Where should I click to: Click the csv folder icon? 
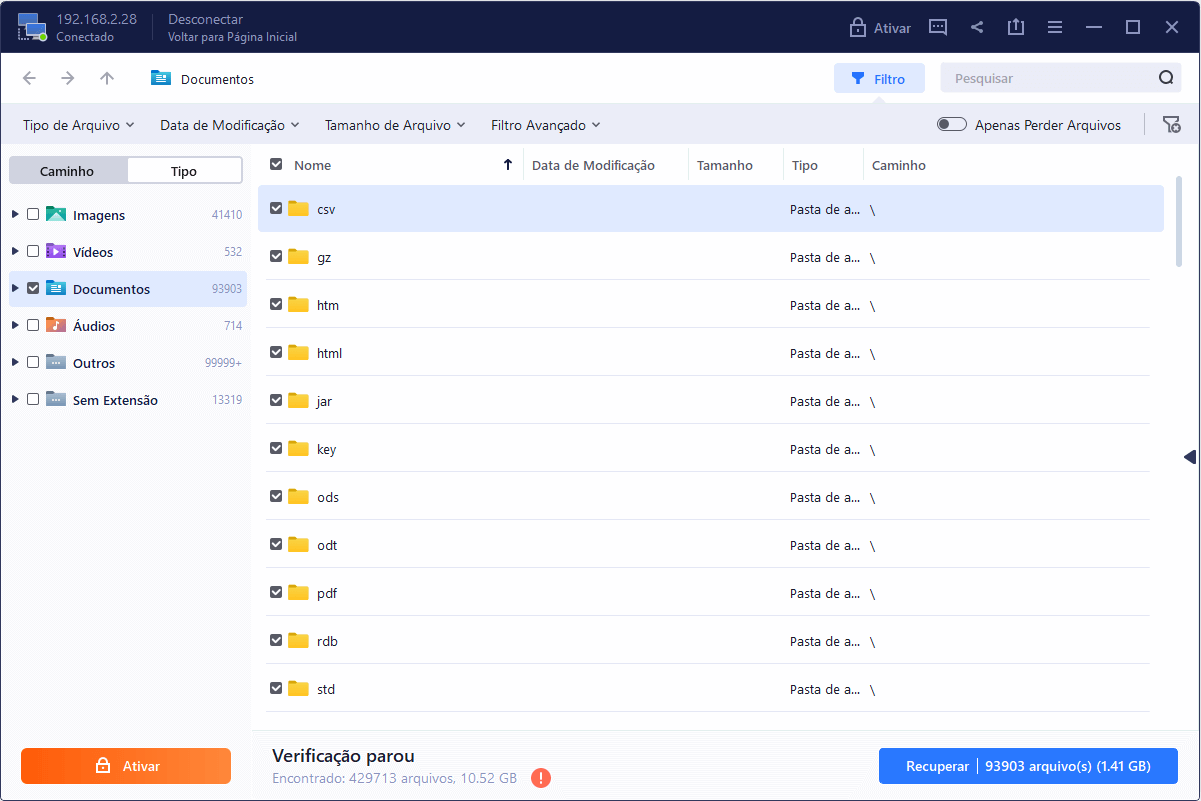tap(298, 208)
